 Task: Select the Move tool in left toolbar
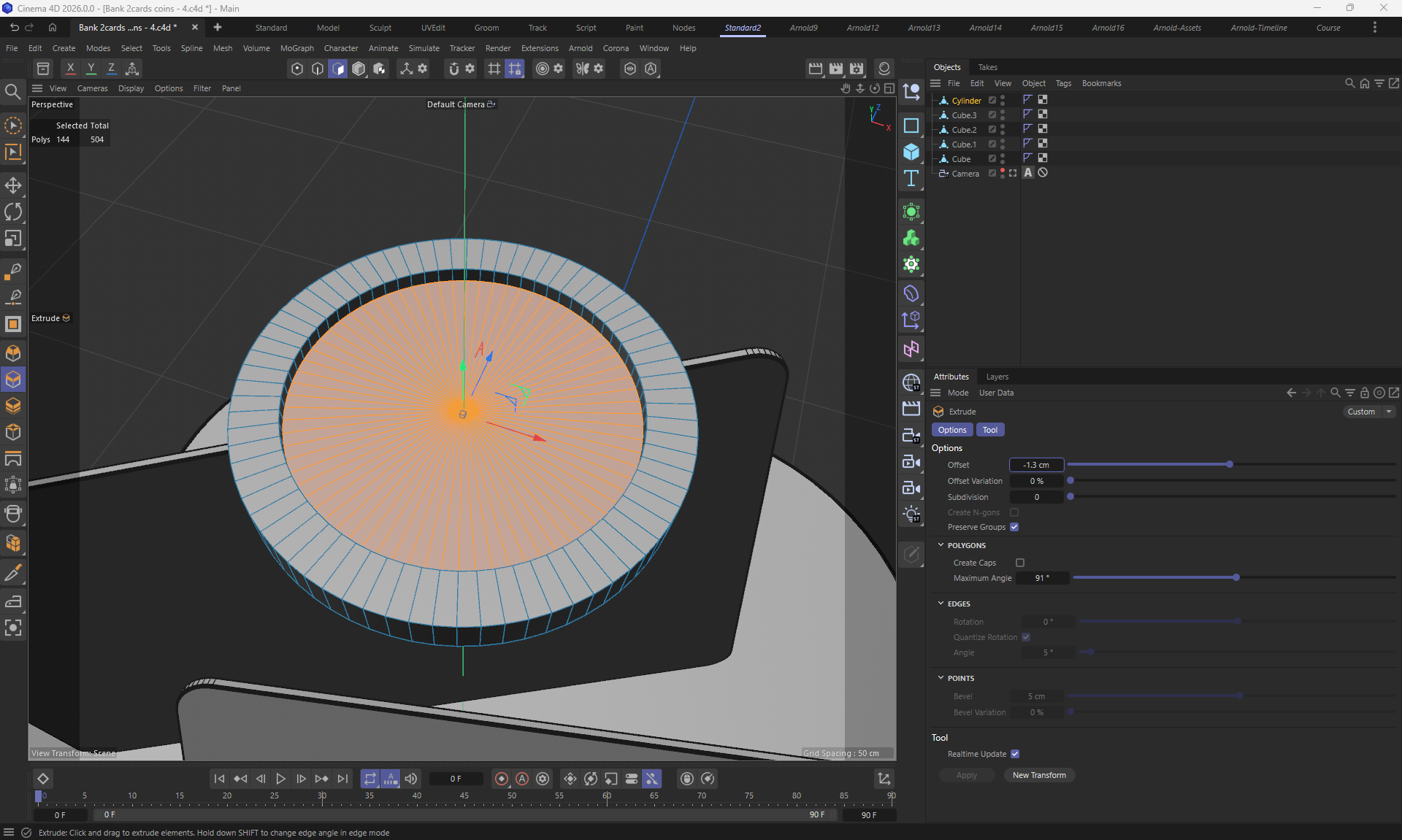13,185
